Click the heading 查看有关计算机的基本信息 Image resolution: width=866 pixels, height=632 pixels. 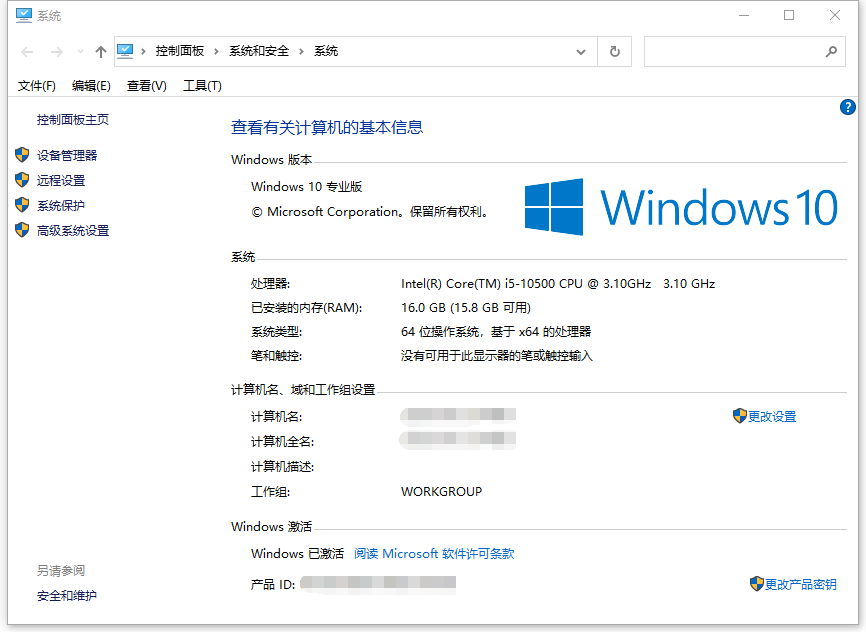tap(327, 128)
